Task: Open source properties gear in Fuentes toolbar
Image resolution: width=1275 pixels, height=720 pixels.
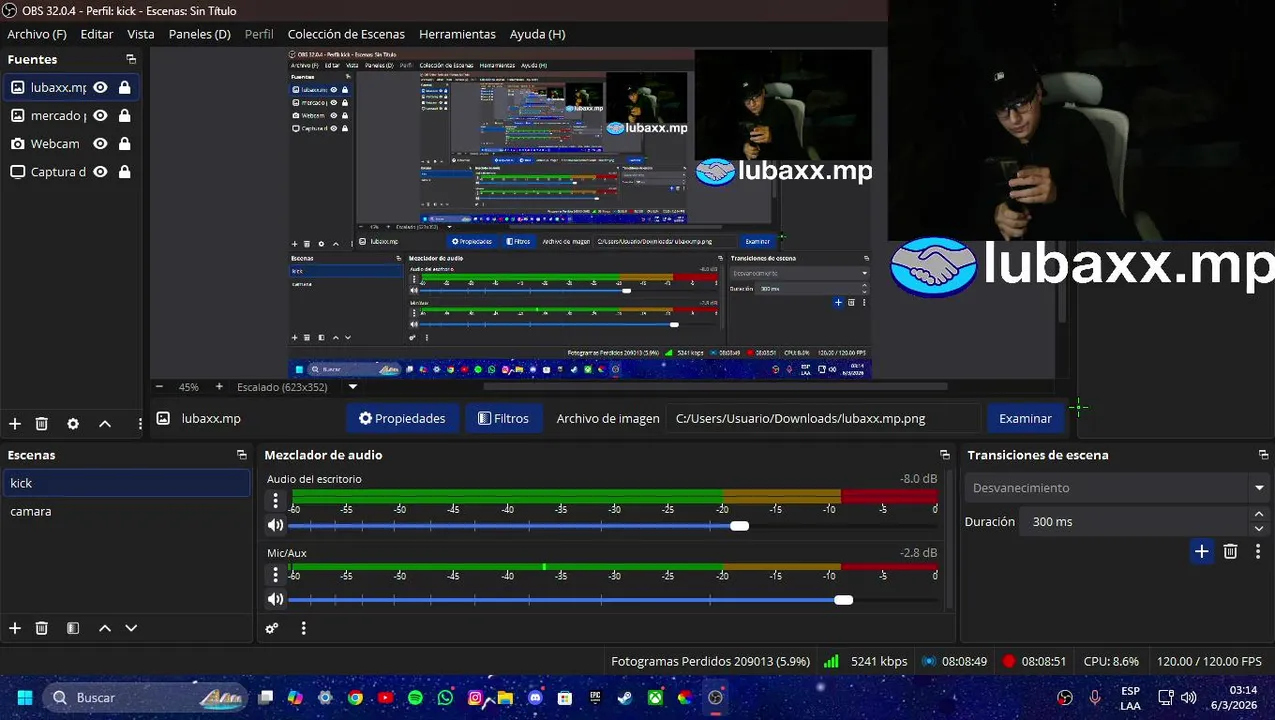Action: coord(73,424)
